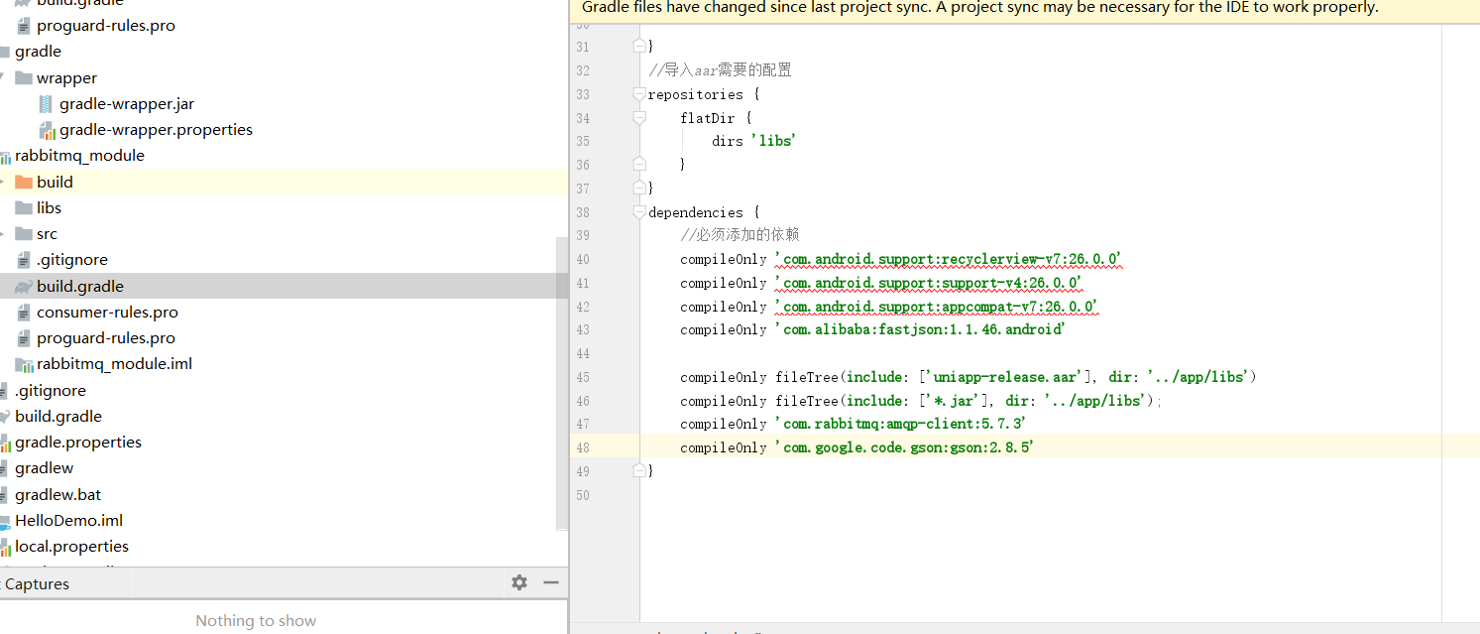This screenshot has width=1480, height=634.
Task: Click the support-v4:26.0.0 dependency string
Action: click(x=928, y=283)
